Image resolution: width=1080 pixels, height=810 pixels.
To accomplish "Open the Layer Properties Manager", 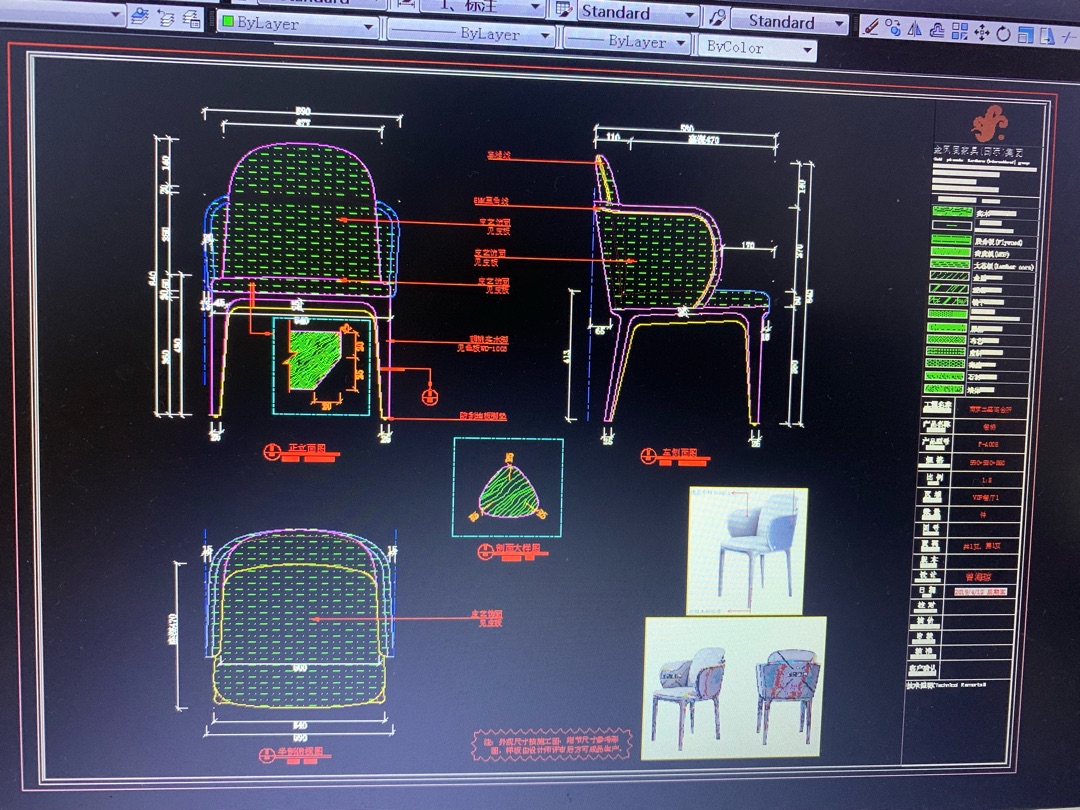I will (x=141, y=16).
